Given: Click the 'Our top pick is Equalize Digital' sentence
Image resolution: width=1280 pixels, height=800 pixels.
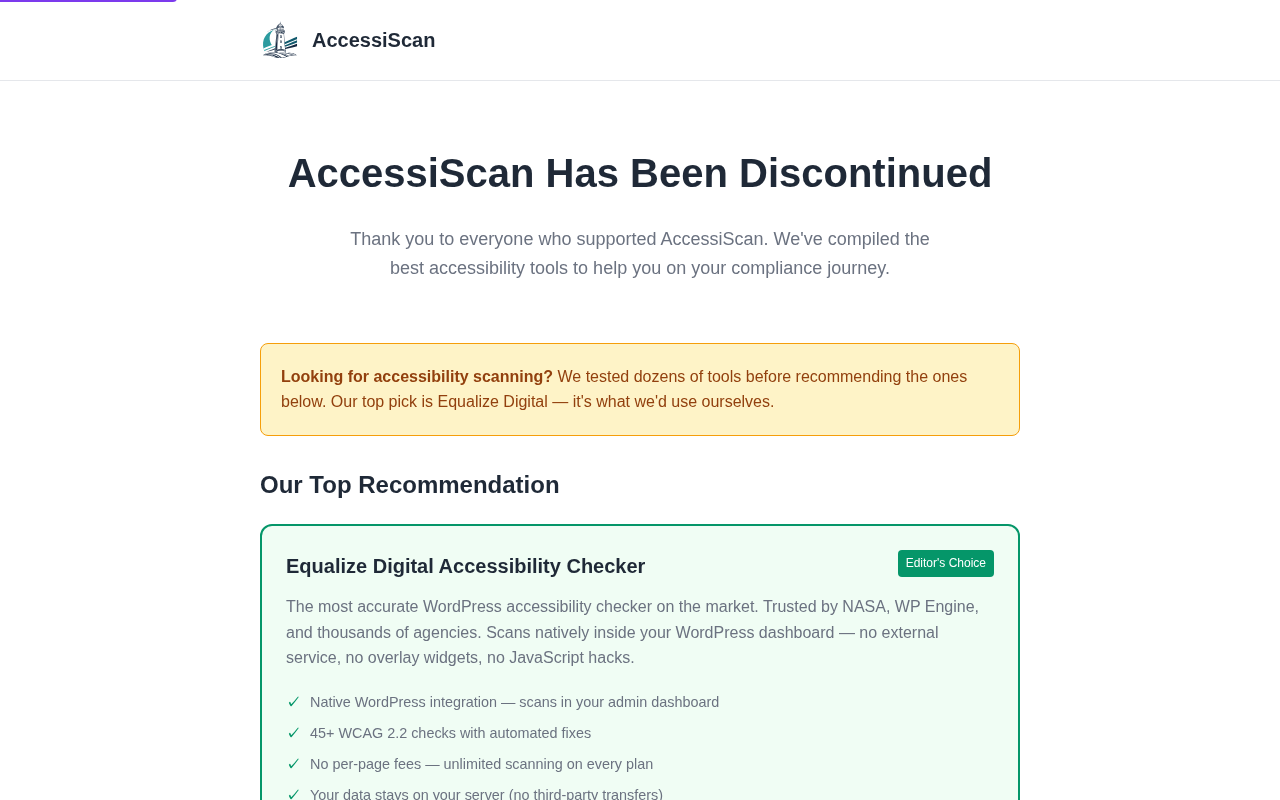Looking at the screenshot, I should click(552, 402).
